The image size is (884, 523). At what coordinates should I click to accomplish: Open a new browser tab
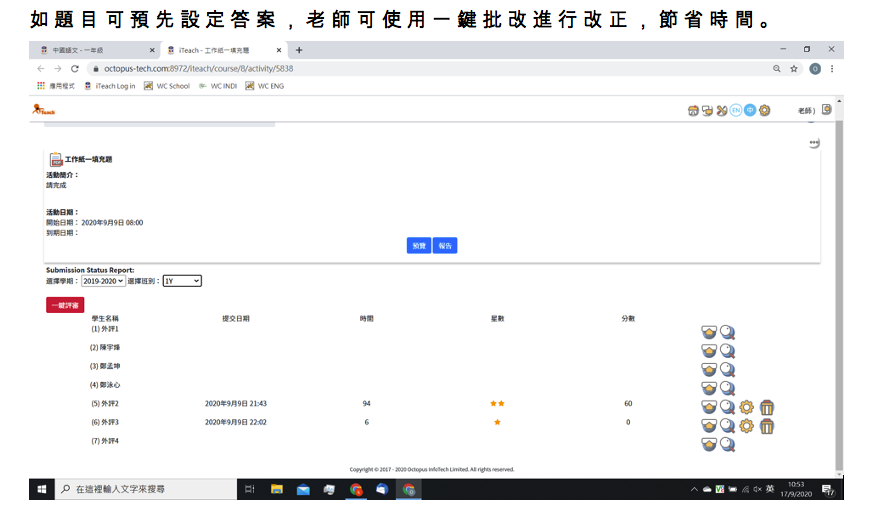tap(299, 50)
